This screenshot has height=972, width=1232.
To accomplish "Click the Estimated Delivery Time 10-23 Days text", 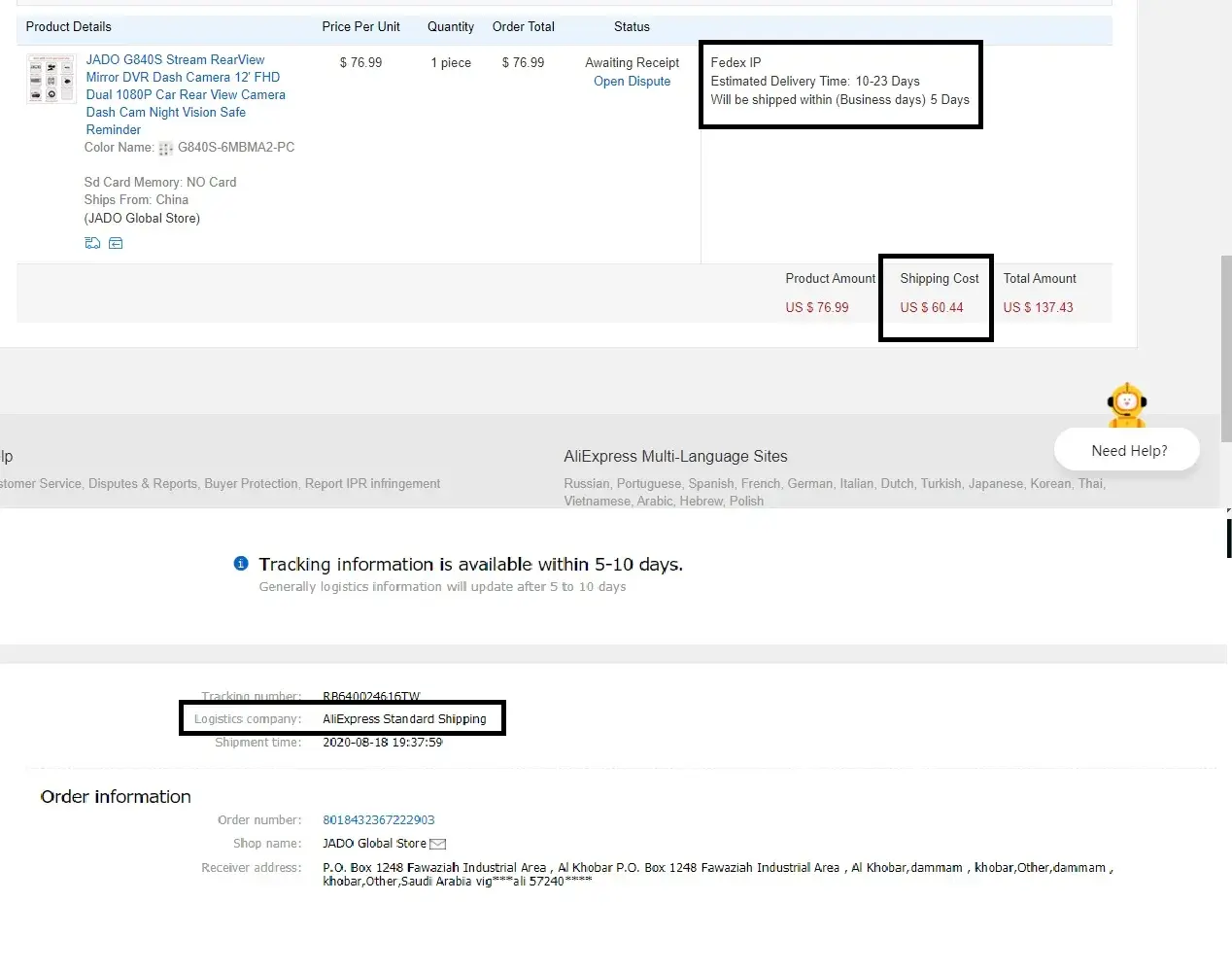I will (x=815, y=81).
